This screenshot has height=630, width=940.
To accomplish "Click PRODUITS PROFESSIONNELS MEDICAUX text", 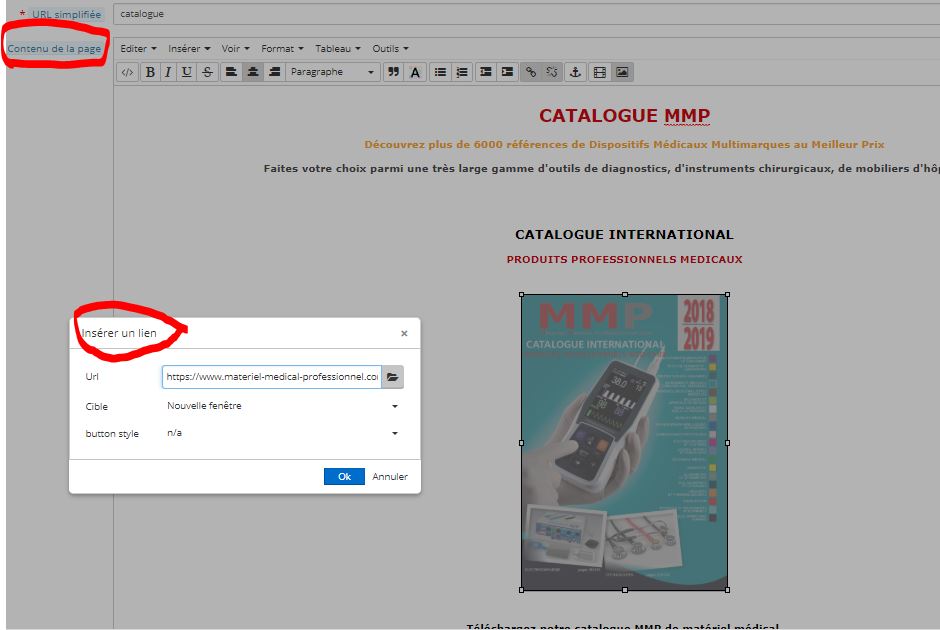I will 625,260.
